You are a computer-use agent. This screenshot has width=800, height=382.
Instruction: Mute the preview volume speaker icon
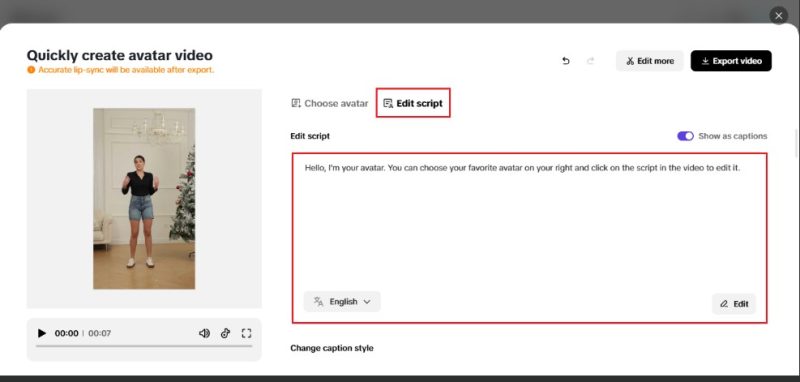pyautogui.click(x=204, y=334)
